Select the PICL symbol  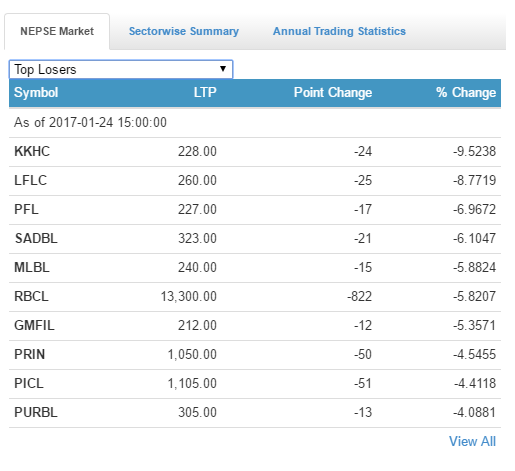pyautogui.click(x=29, y=383)
